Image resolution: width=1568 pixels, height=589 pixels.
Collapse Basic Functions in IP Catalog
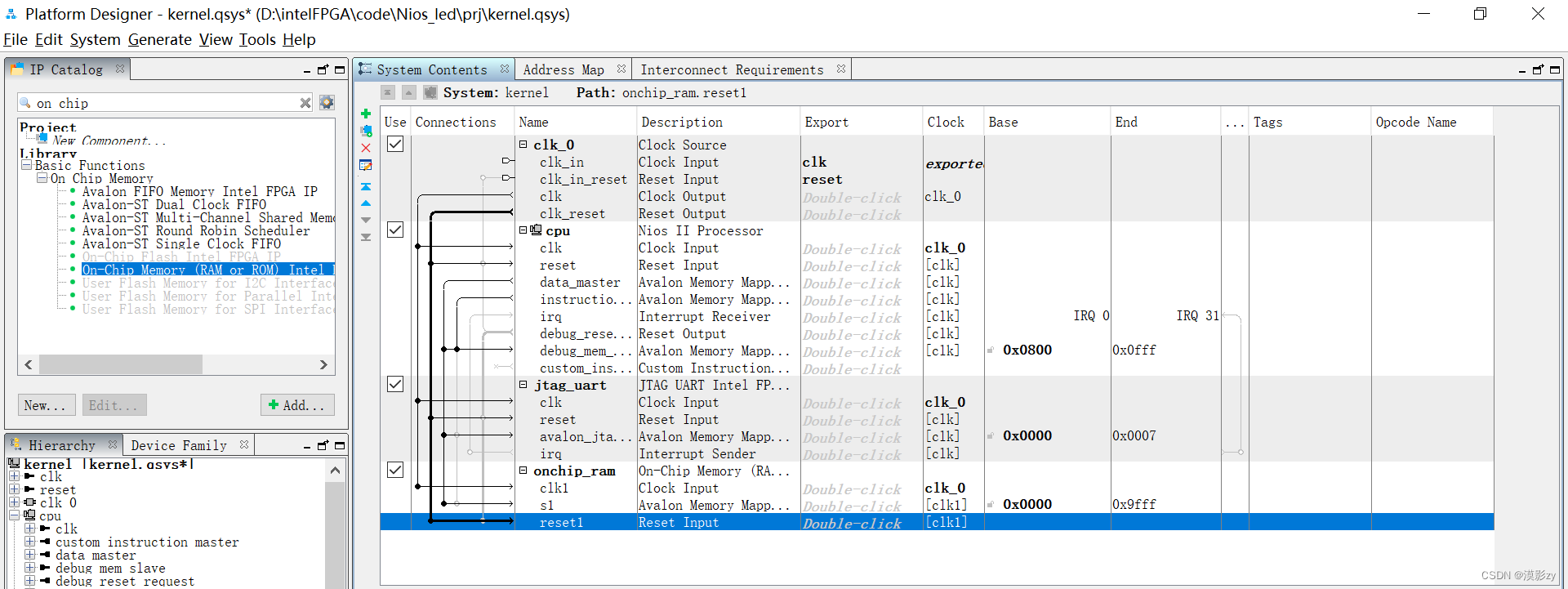[26, 164]
